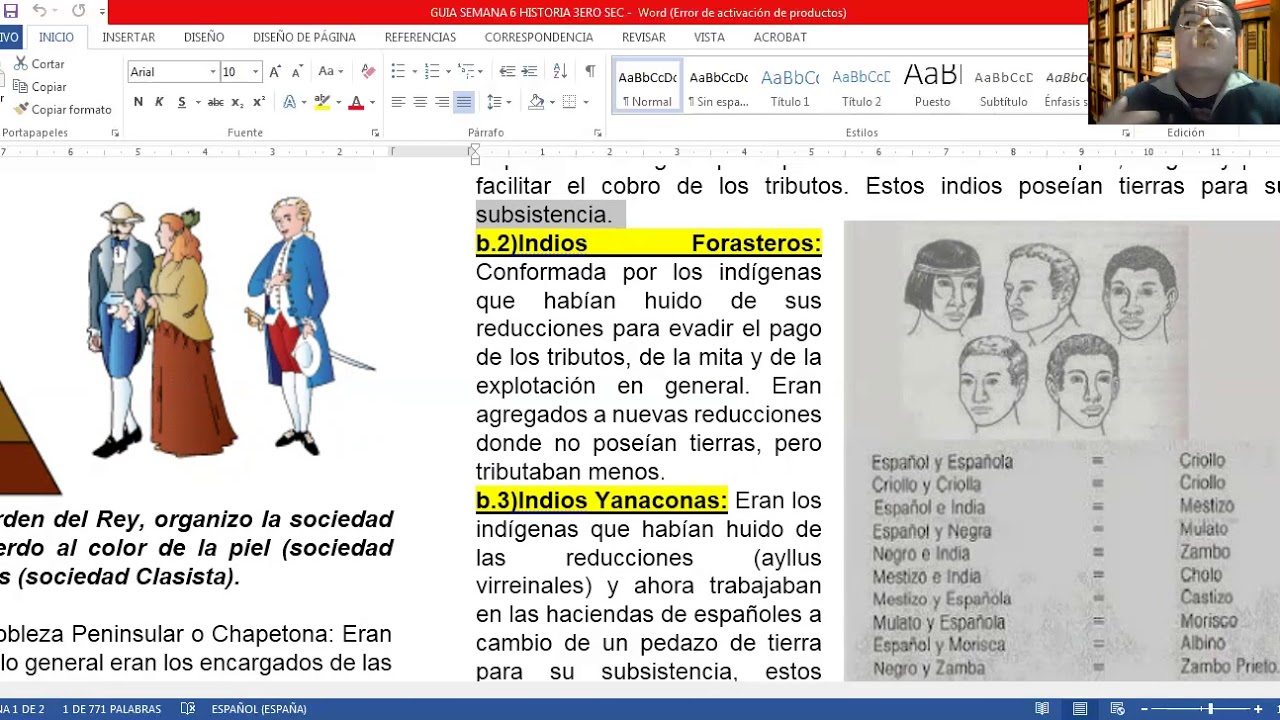The width and height of the screenshot is (1280, 720).
Task: Increase indent in the paragraph group
Action: click(x=530, y=72)
